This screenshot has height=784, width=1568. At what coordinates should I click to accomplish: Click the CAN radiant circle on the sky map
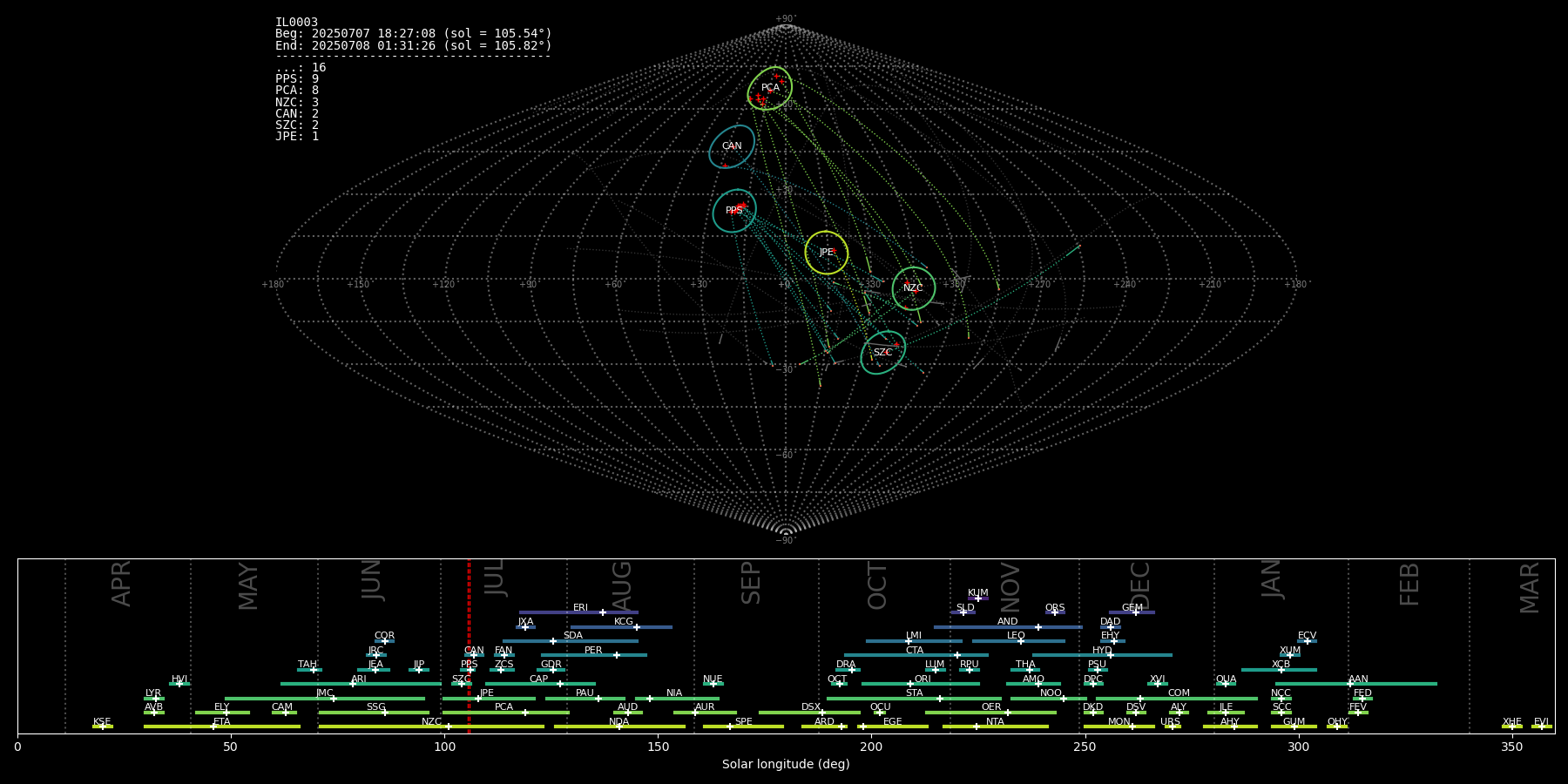click(x=732, y=146)
